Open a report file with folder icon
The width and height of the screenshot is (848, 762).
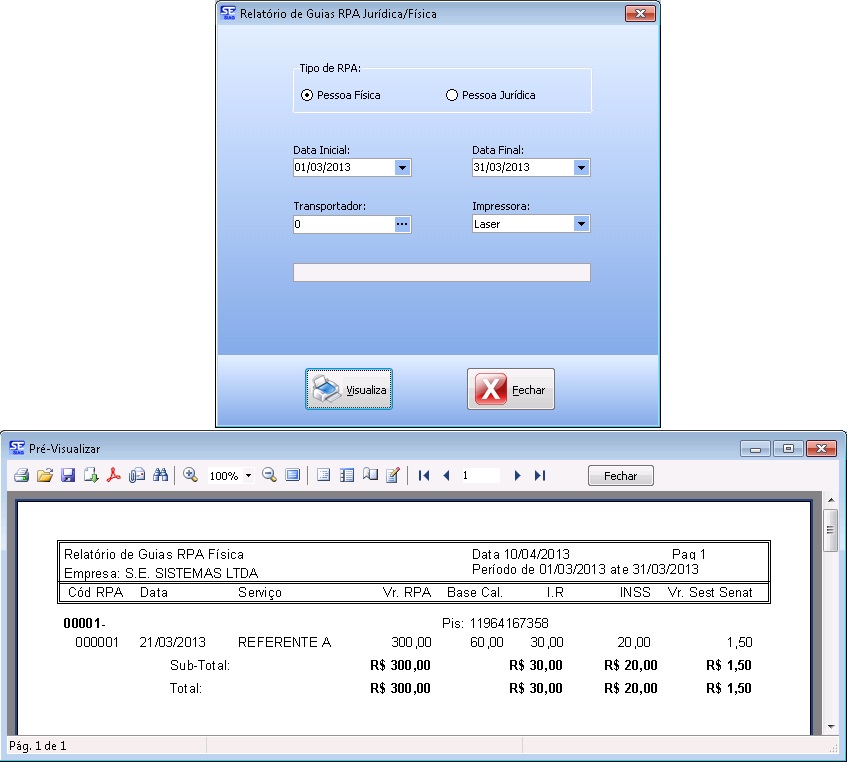[x=44, y=476]
